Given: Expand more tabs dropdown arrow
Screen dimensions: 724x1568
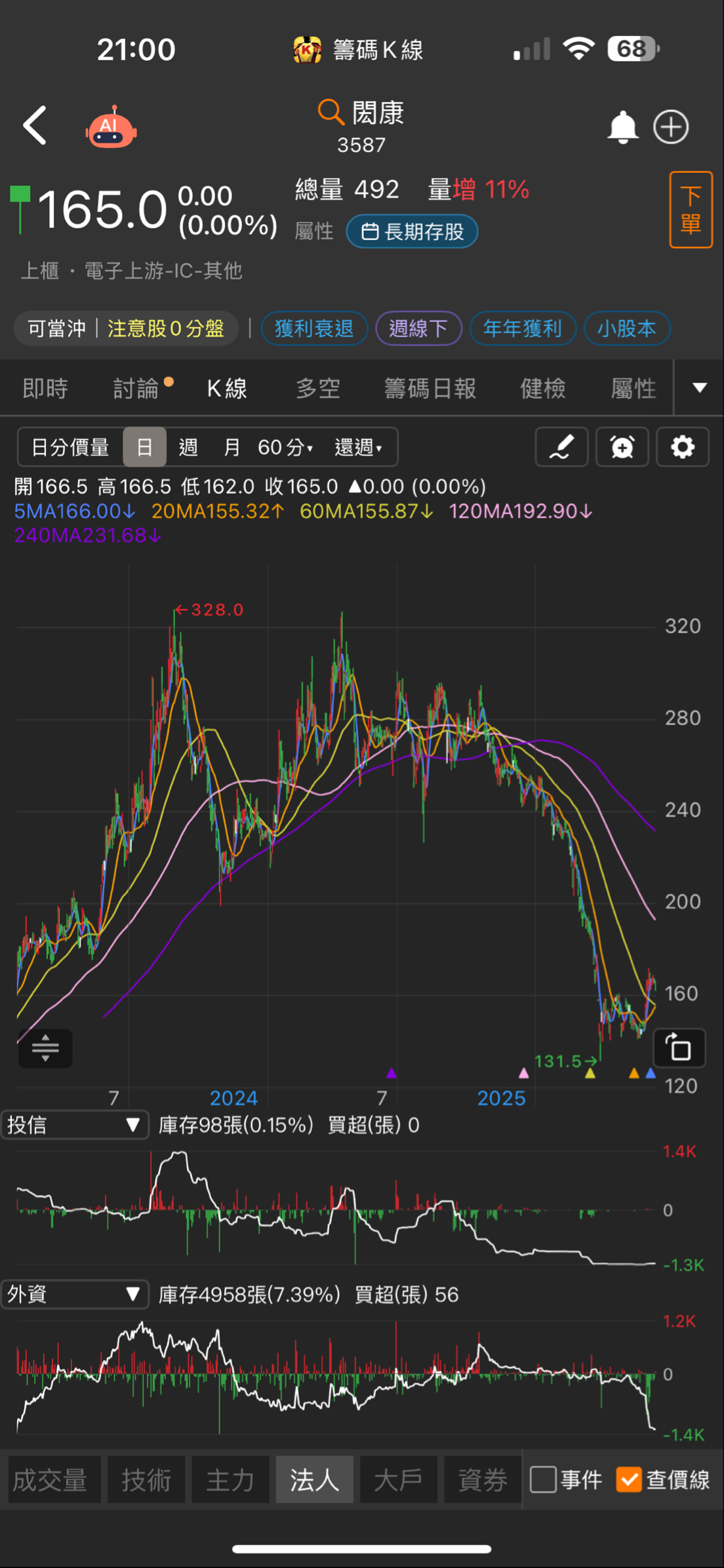Looking at the screenshot, I should tap(700, 387).
